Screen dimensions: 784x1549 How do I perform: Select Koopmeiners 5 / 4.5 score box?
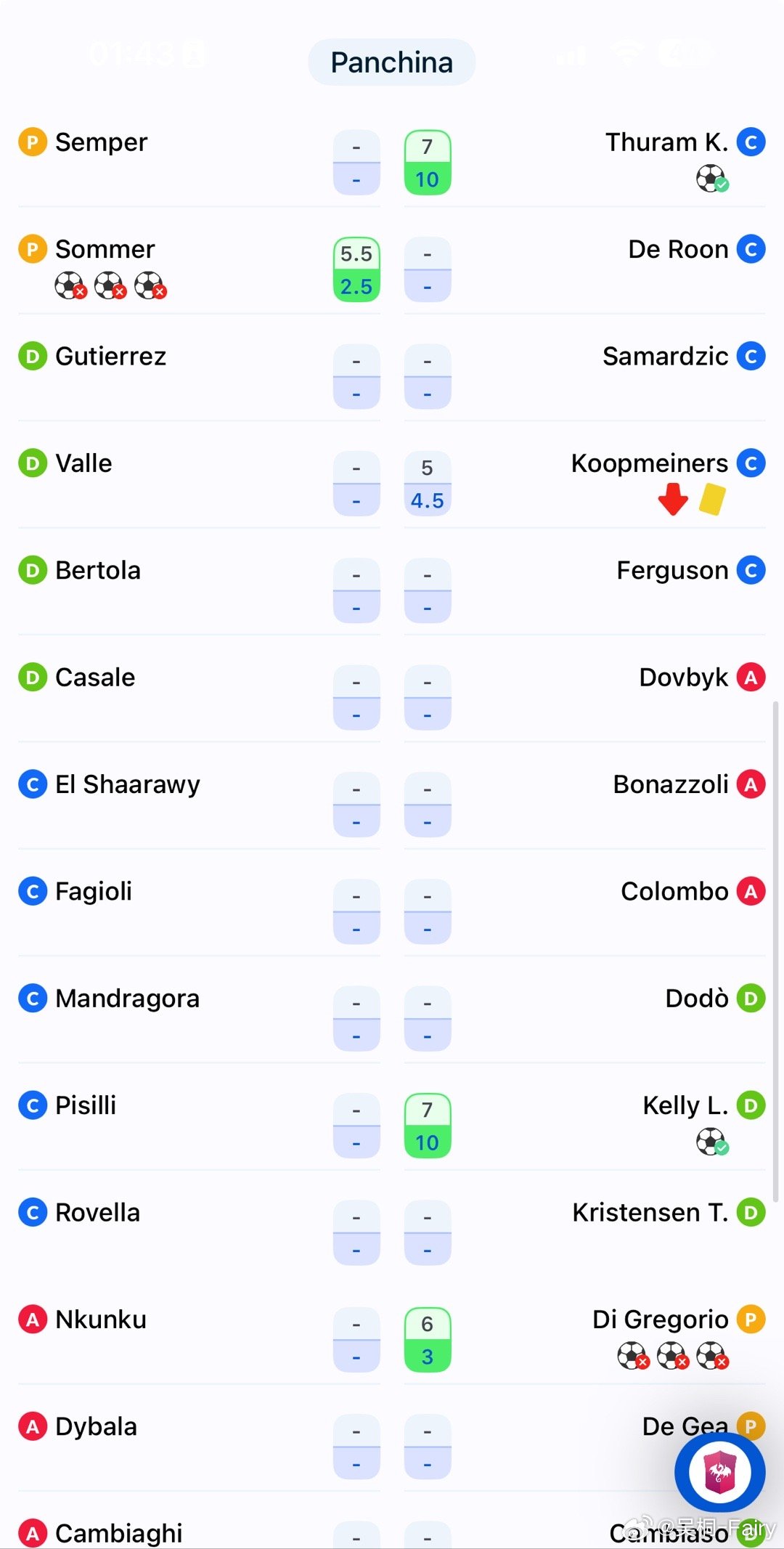[x=428, y=484]
